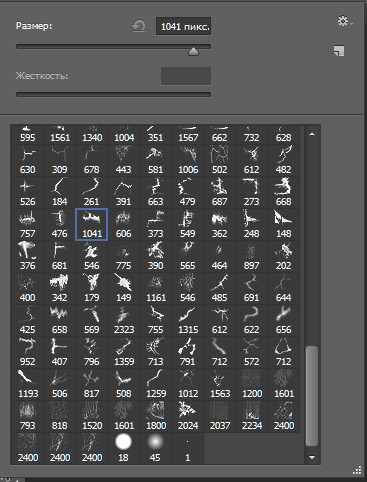
Task: Open the brush preset gear menu
Action: (x=344, y=21)
